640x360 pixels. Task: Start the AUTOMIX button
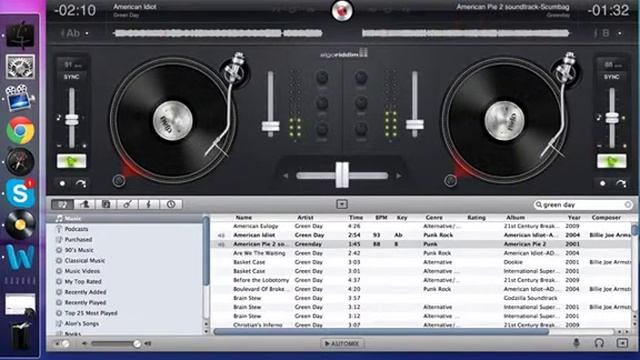342,344
